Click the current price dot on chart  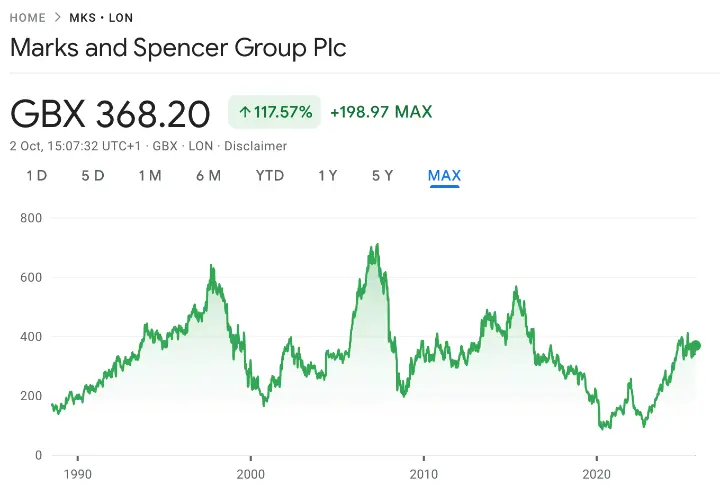(696, 346)
